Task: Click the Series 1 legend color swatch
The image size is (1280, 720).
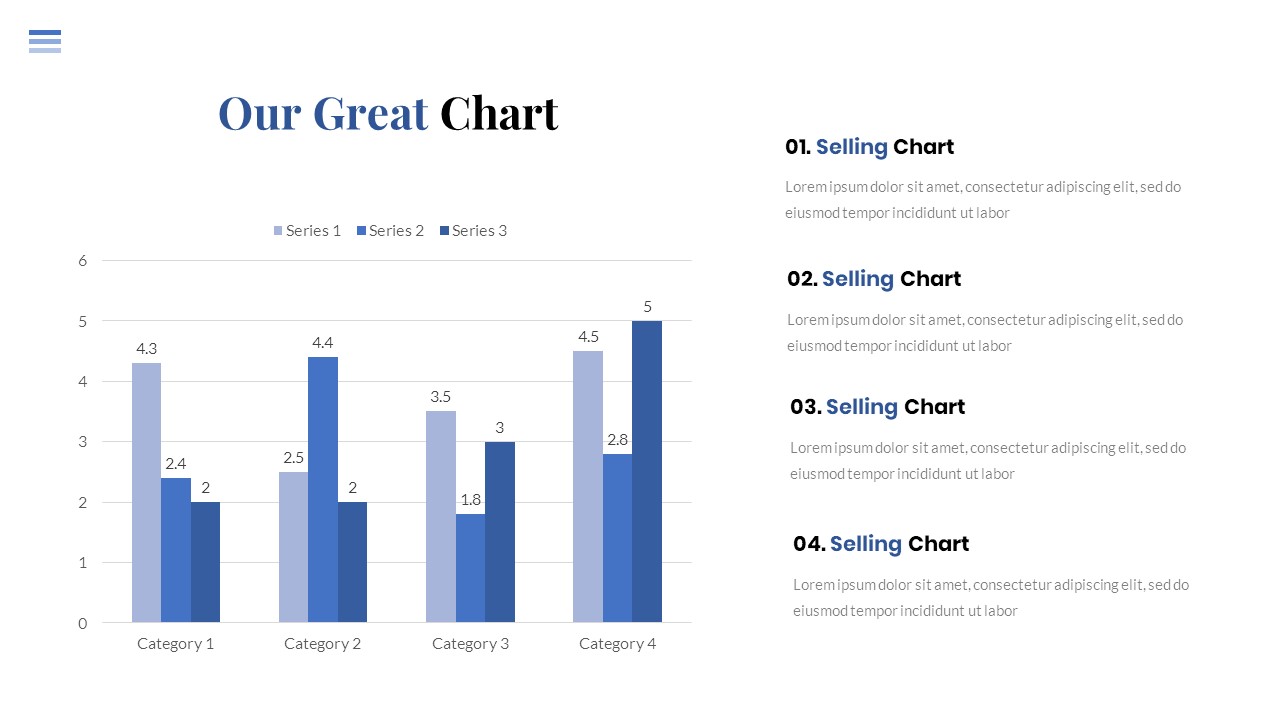Action: [x=278, y=231]
